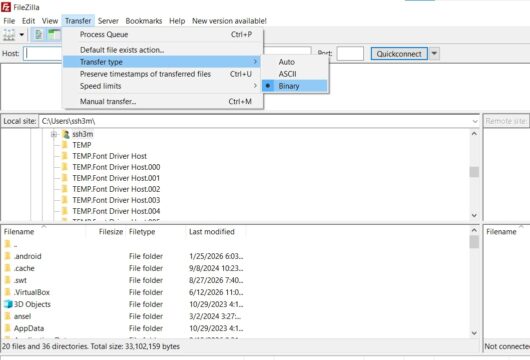
Task: Toggle Preserve timestamps of transferred files
Action: [x=163, y=74]
